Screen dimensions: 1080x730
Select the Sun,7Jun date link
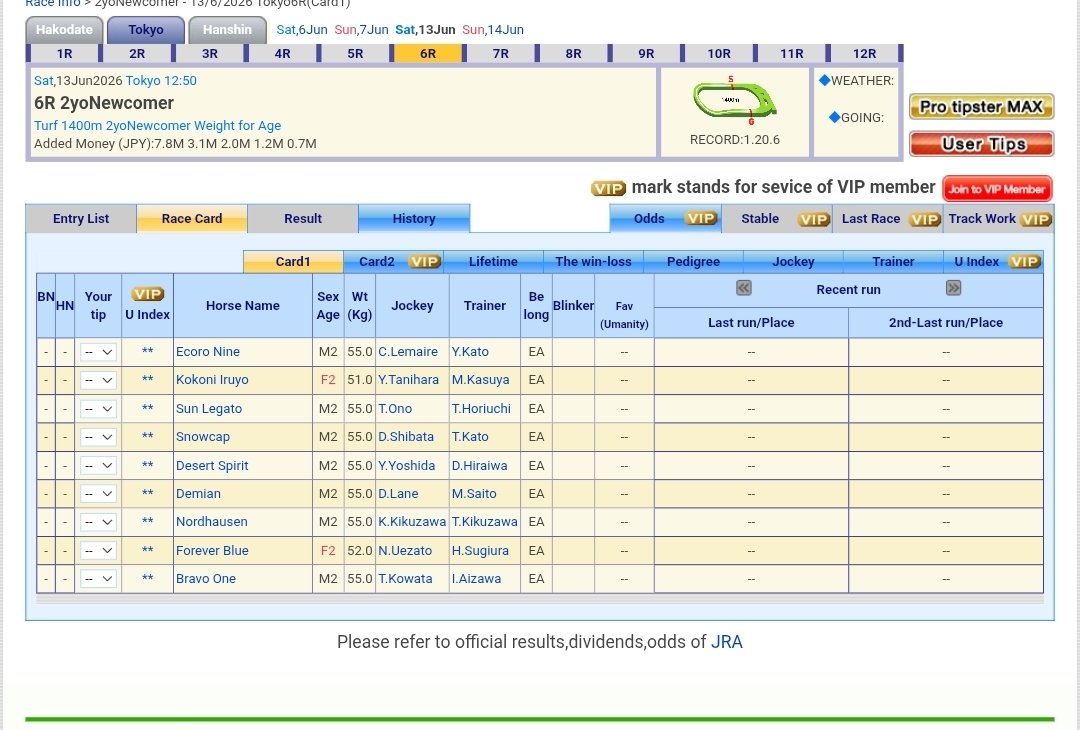(362, 30)
